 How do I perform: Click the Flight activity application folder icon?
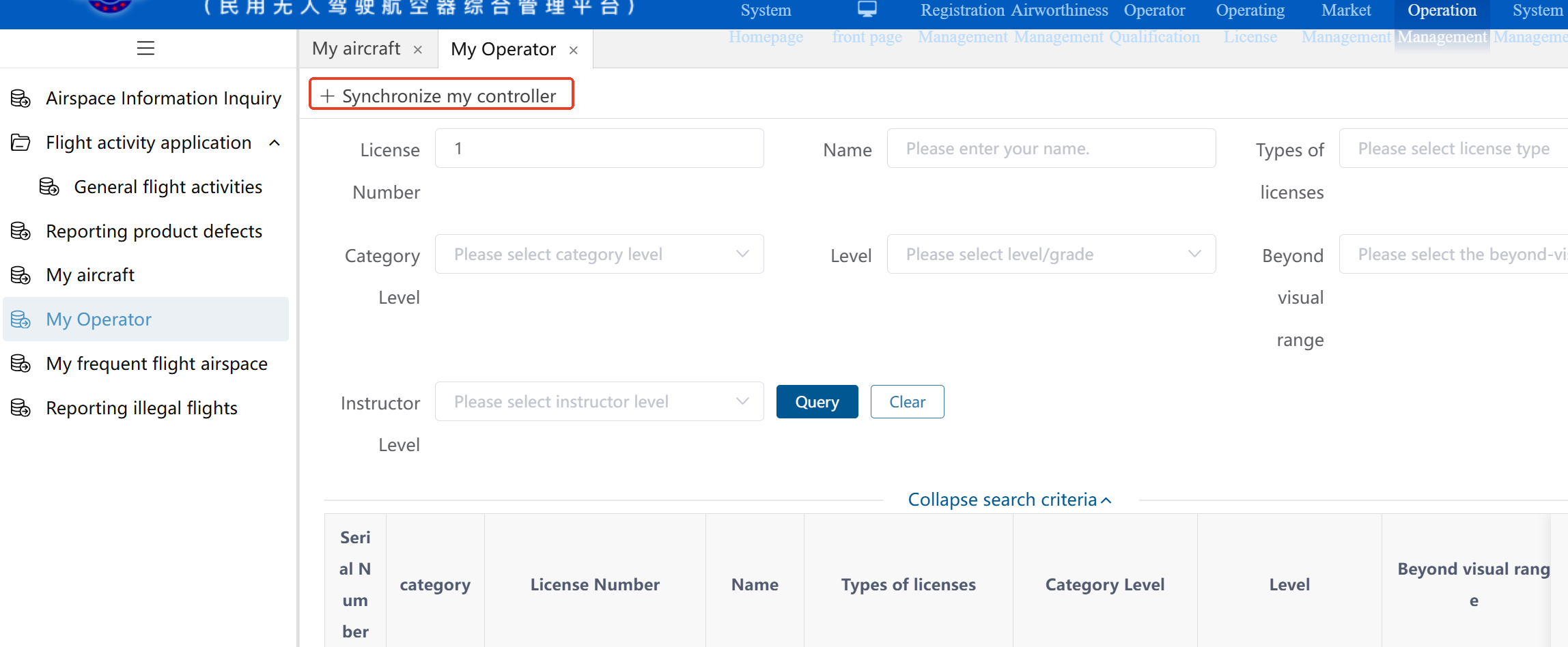[21, 143]
